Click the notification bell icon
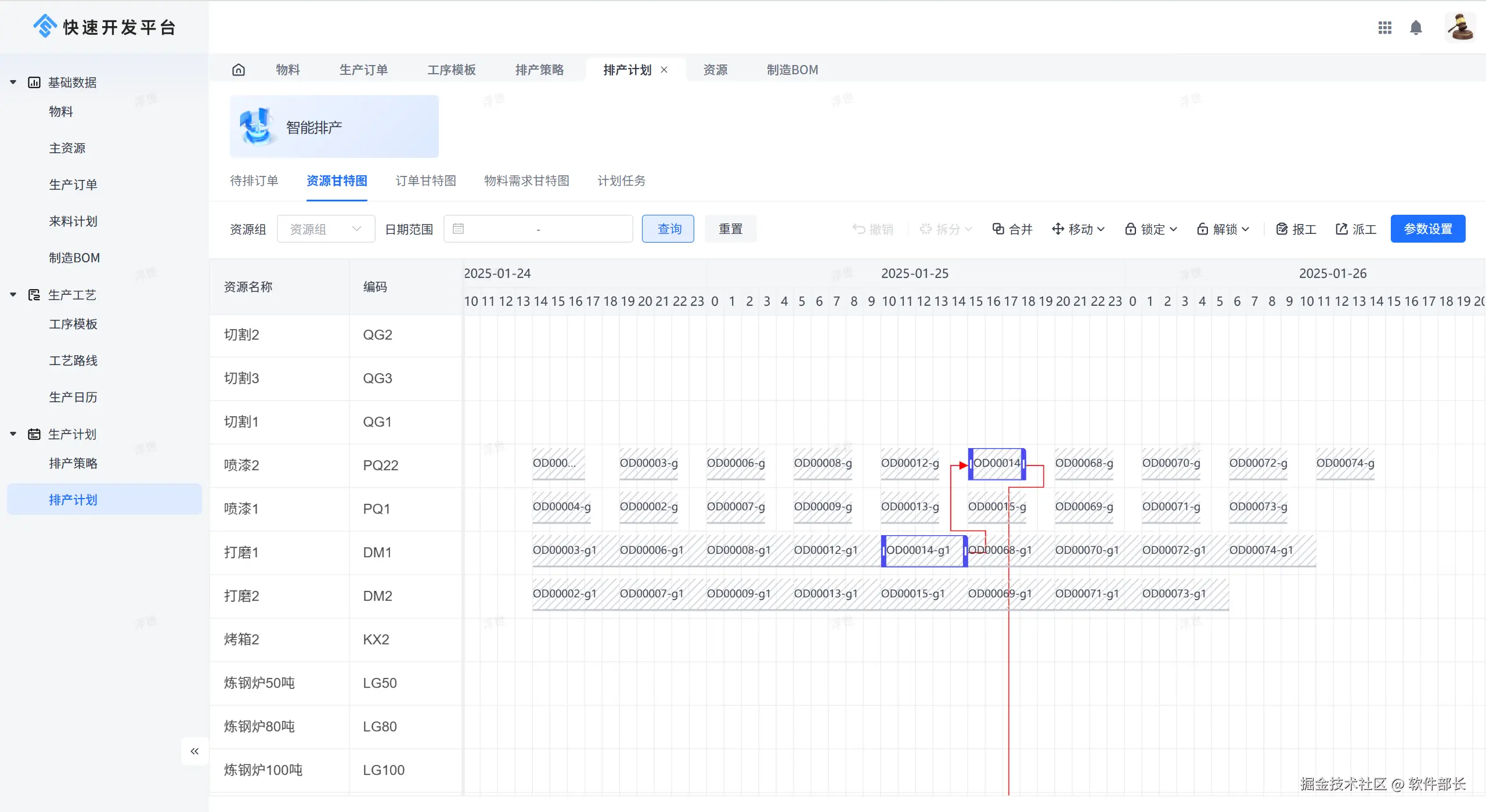The image size is (1486, 812). click(1416, 27)
